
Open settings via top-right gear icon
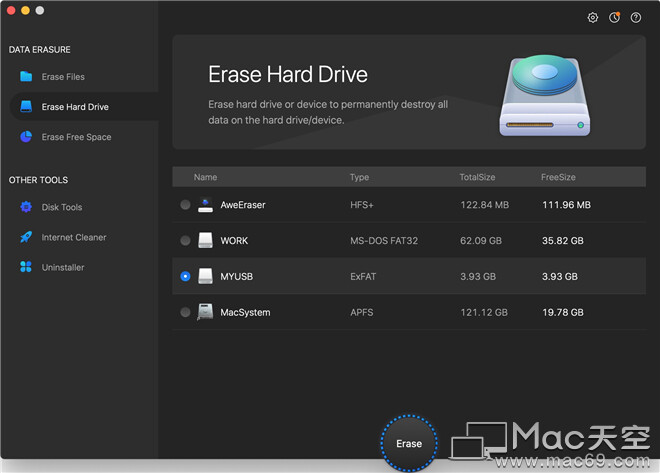pos(593,18)
